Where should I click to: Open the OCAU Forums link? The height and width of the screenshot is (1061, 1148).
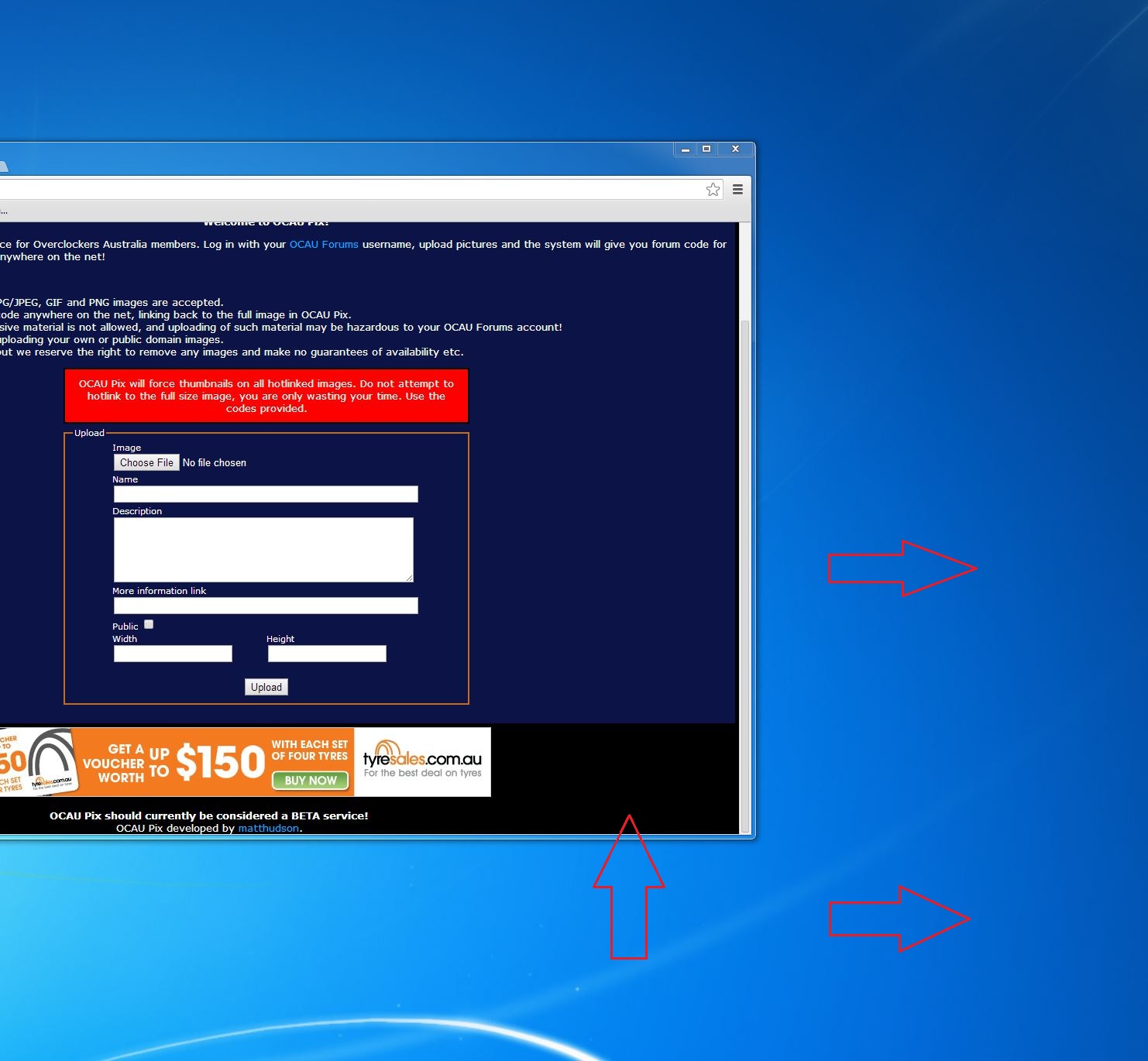(x=324, y=244)
